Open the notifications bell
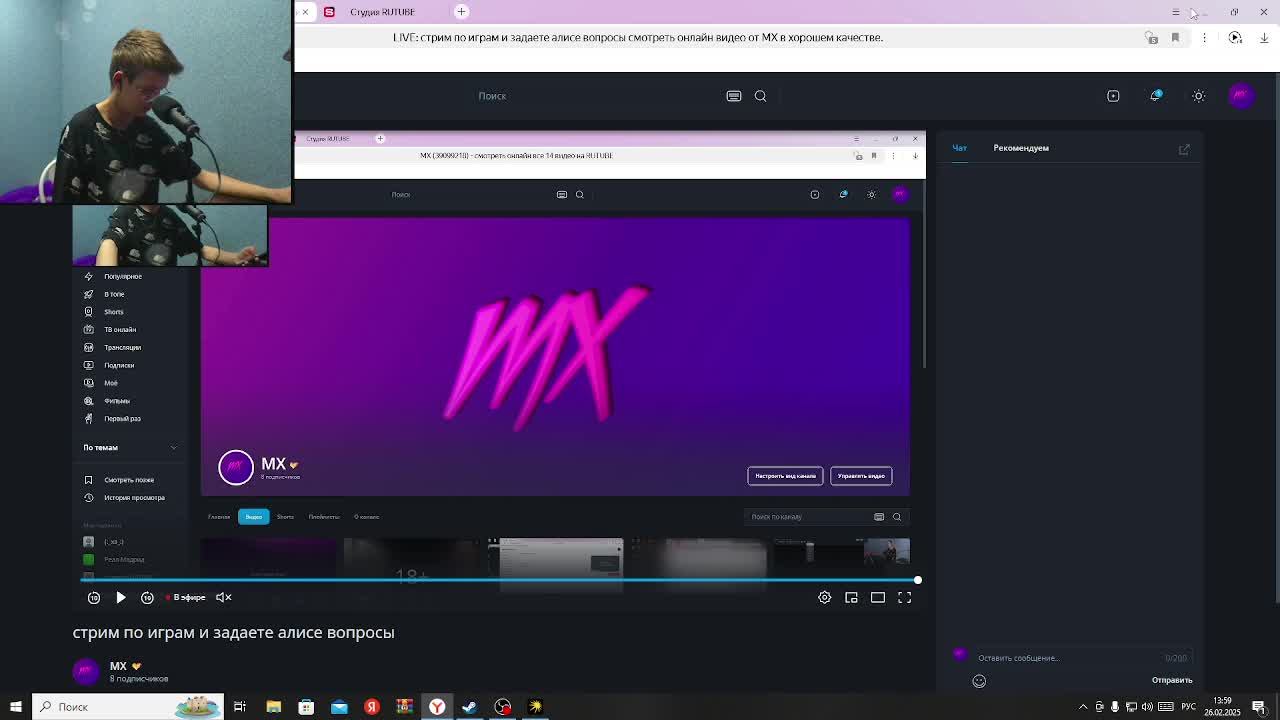This screenshot has height=720, width=1280. (1156, 95)
